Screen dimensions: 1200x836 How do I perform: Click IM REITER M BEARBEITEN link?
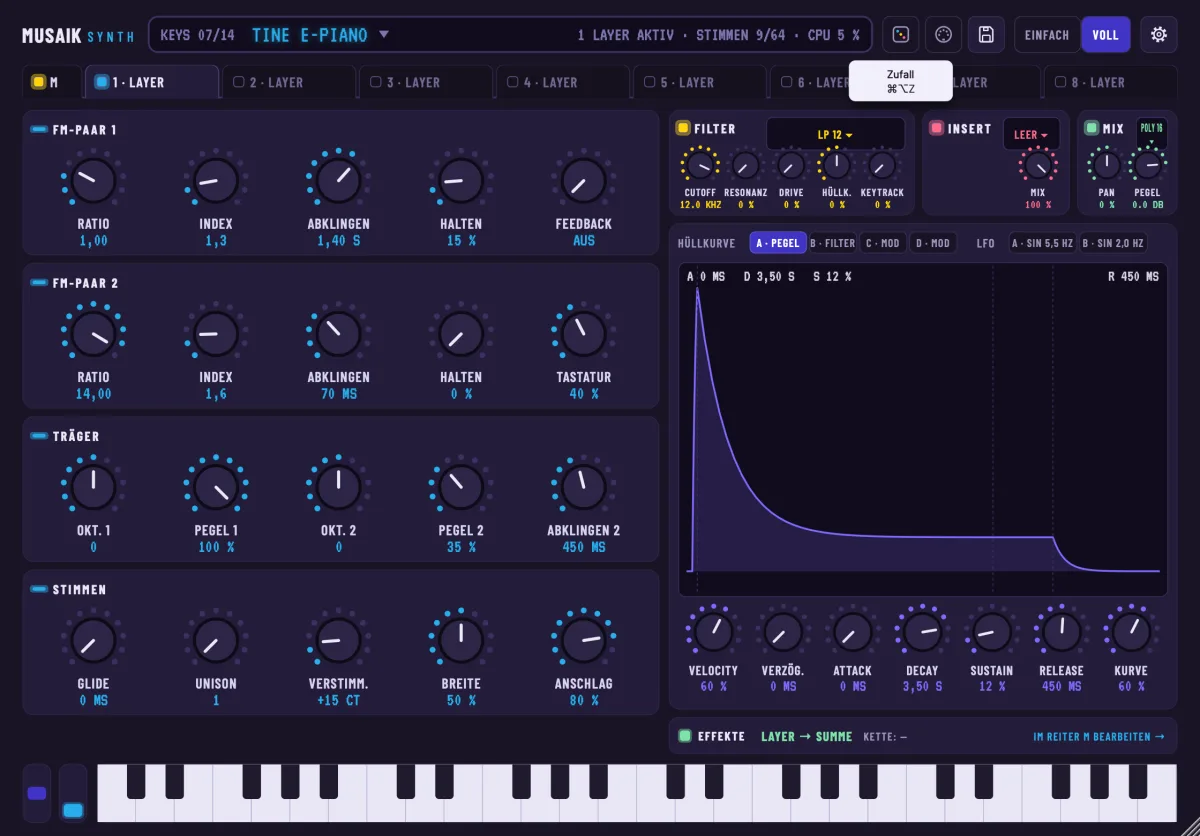[1099, 736]
